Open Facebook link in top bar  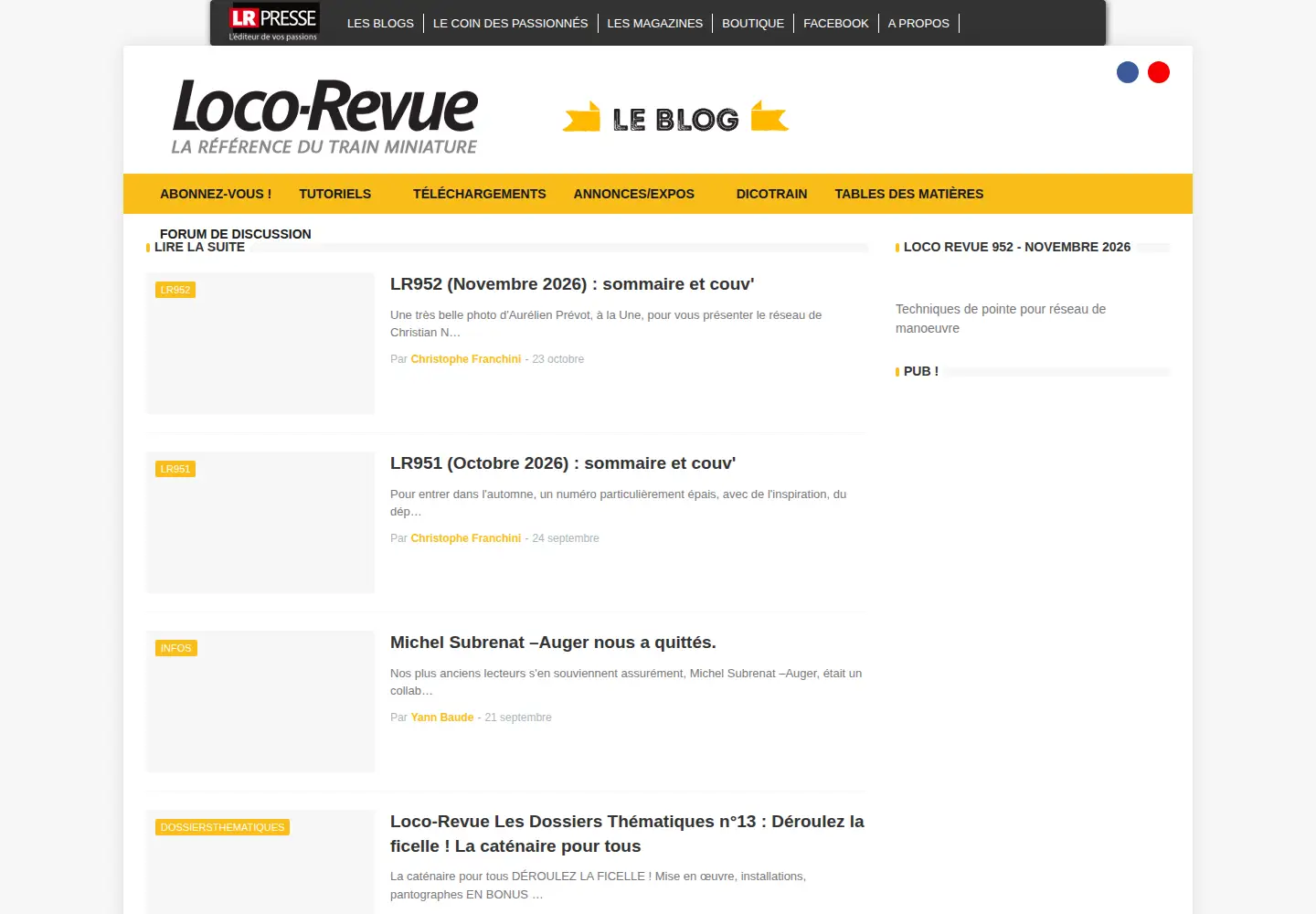tap(836, 23)
